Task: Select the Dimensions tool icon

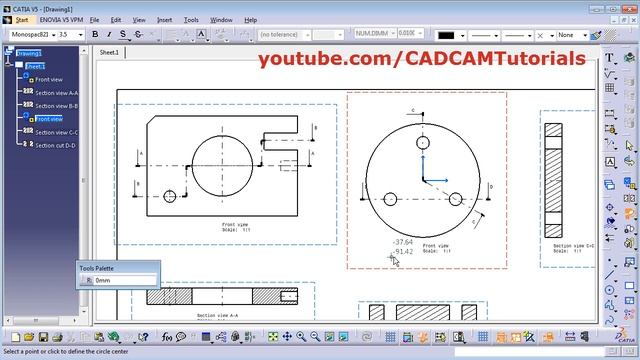Action: pos(609,113)
